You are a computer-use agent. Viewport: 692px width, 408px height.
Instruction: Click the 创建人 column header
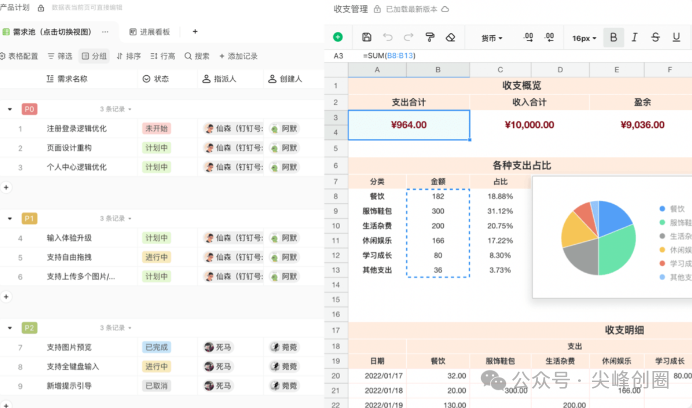pyautogui.click(x=285, y=79)
